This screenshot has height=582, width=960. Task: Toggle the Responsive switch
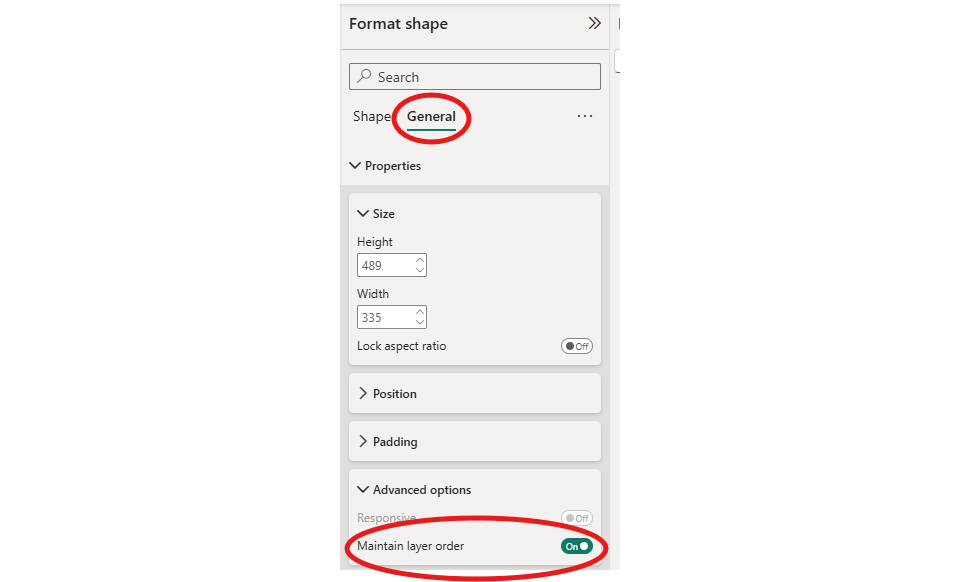click(x=577, y=518)
